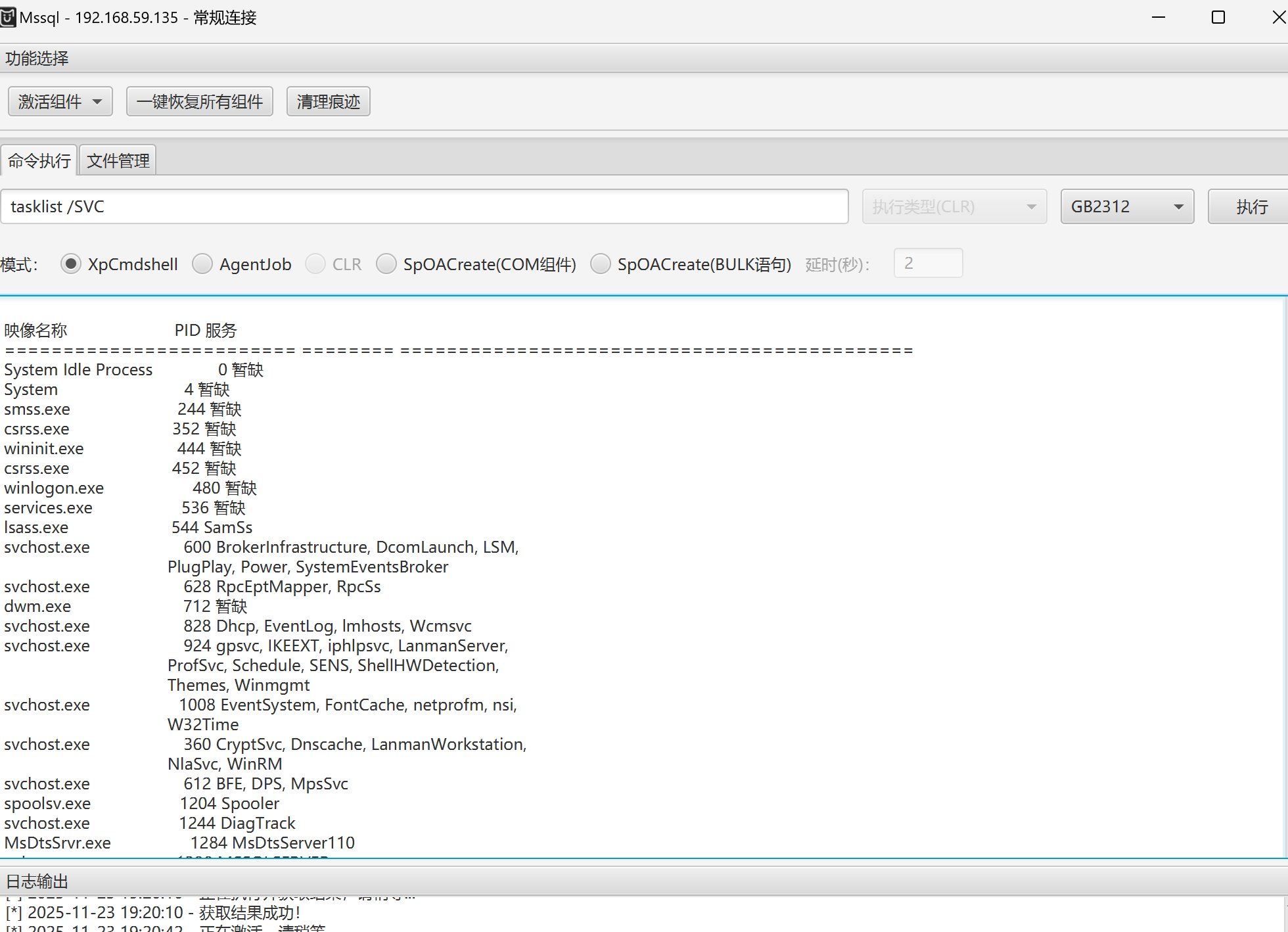Click the 执行 button to run command

[1251, 207]
